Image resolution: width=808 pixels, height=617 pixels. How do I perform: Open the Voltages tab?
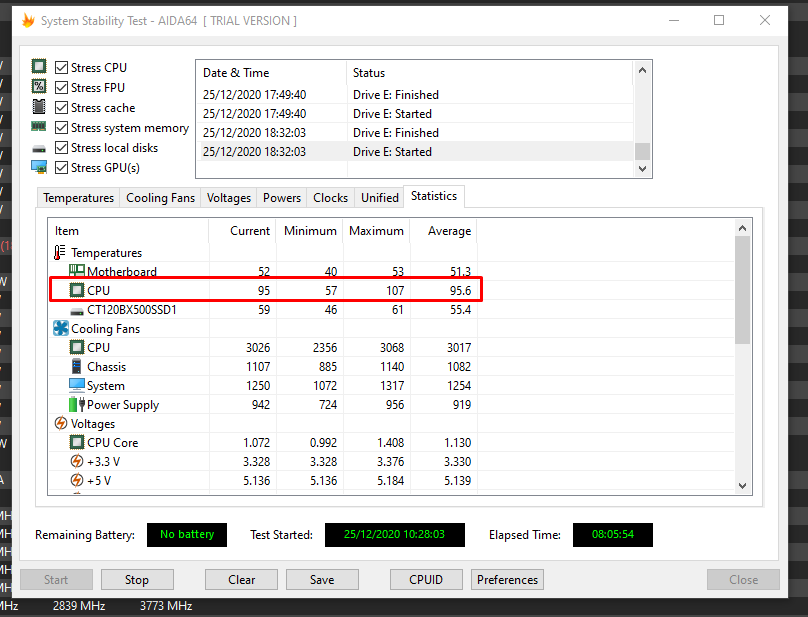229,198
